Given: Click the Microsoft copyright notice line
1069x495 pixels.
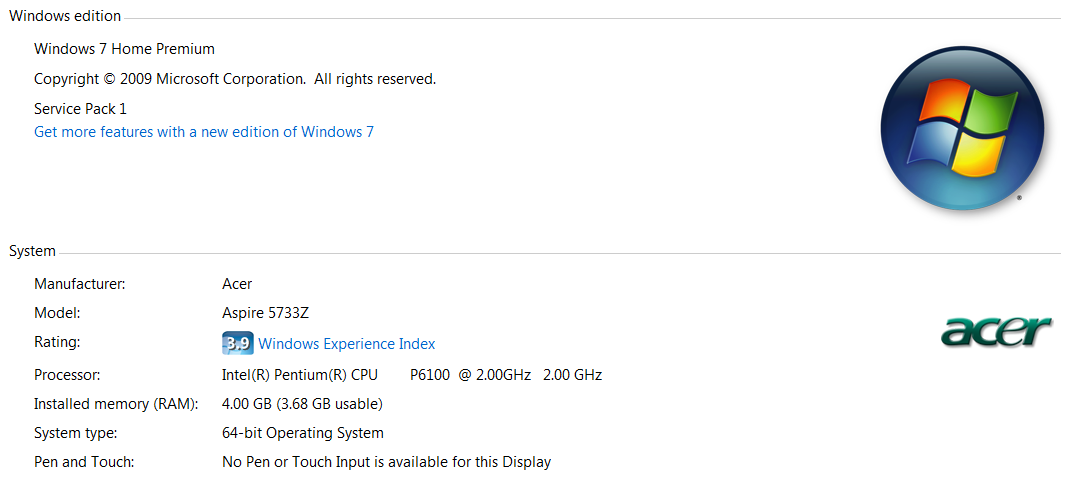Looking at the screenshot, I should 235,79.
